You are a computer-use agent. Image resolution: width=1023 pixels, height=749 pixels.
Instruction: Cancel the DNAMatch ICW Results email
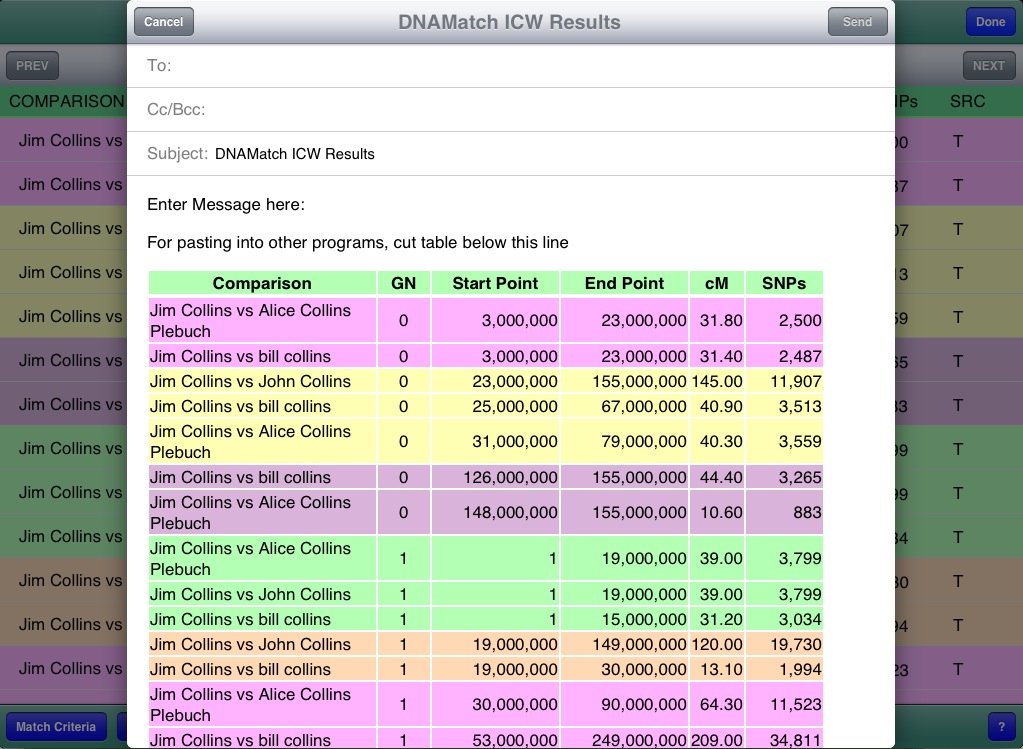tap(164, 22)
